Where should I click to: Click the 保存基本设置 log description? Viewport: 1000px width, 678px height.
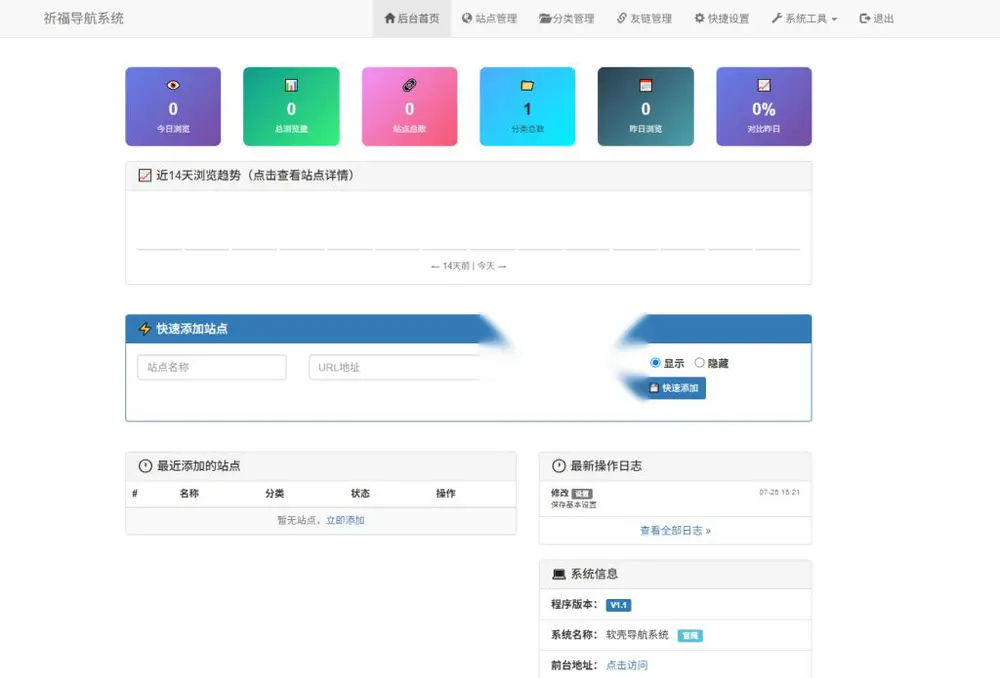tap(574, 505)
